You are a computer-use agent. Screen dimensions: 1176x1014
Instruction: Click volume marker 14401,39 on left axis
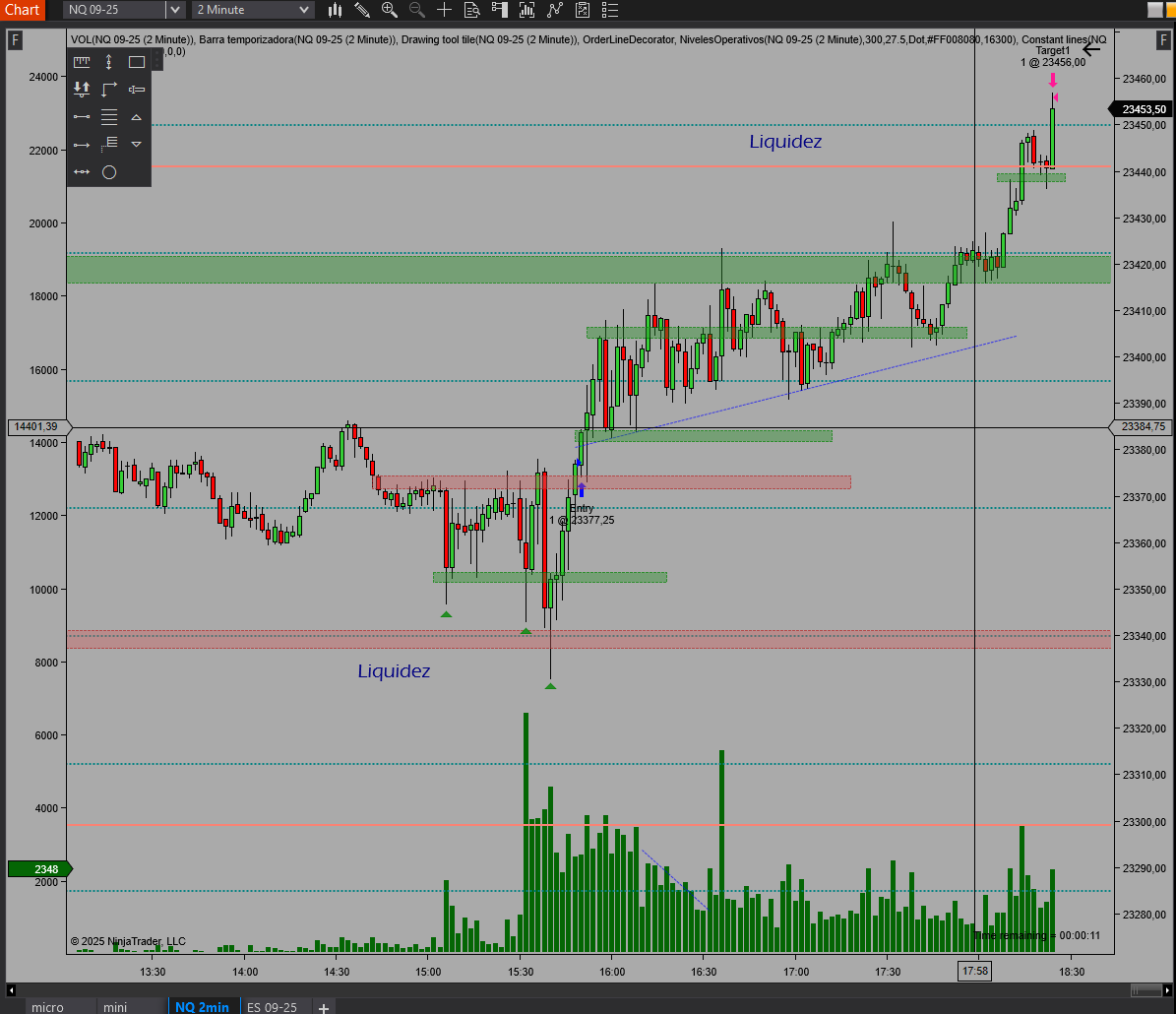coord(37,427)
